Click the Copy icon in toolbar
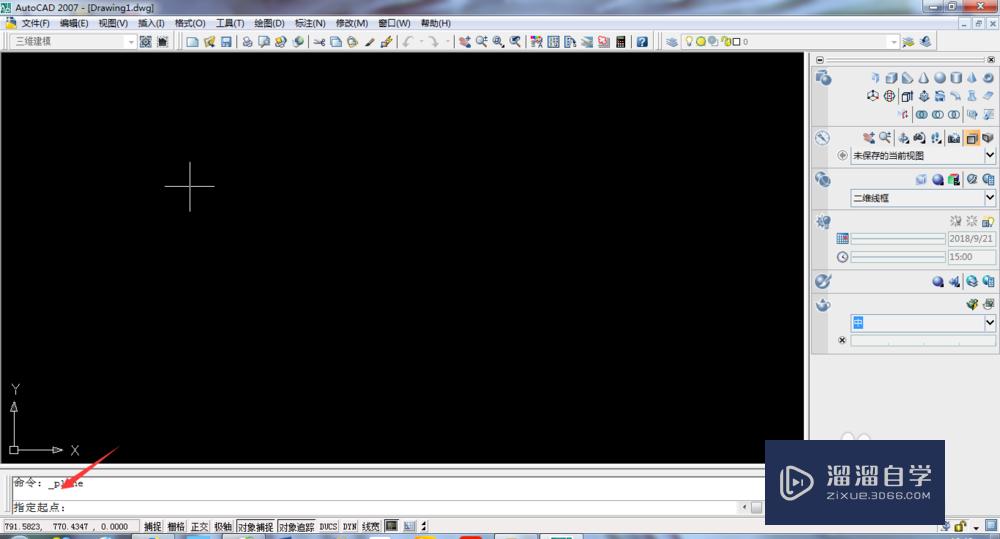 [335, 41]
